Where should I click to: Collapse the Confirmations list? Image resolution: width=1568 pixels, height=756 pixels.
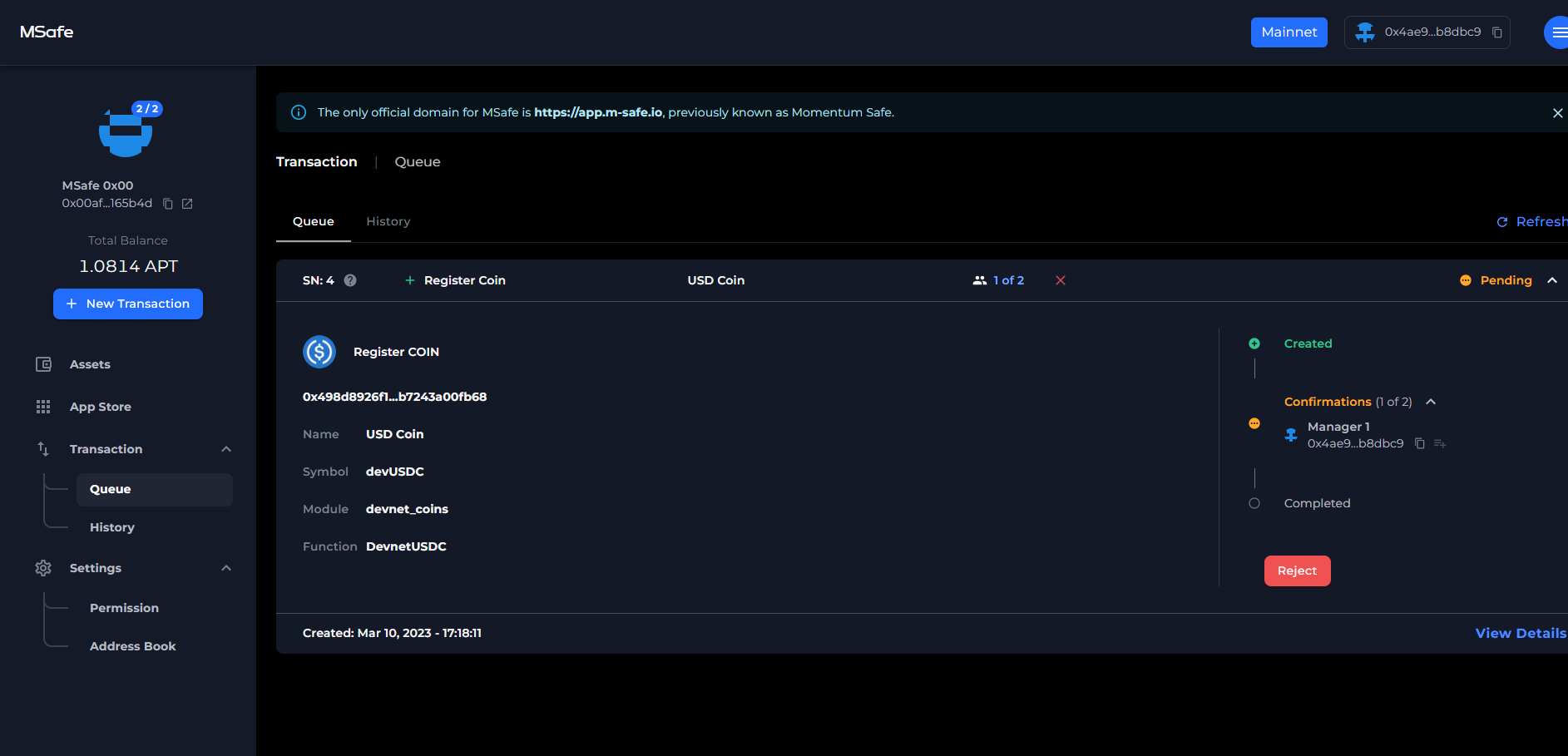point(1431,402)
